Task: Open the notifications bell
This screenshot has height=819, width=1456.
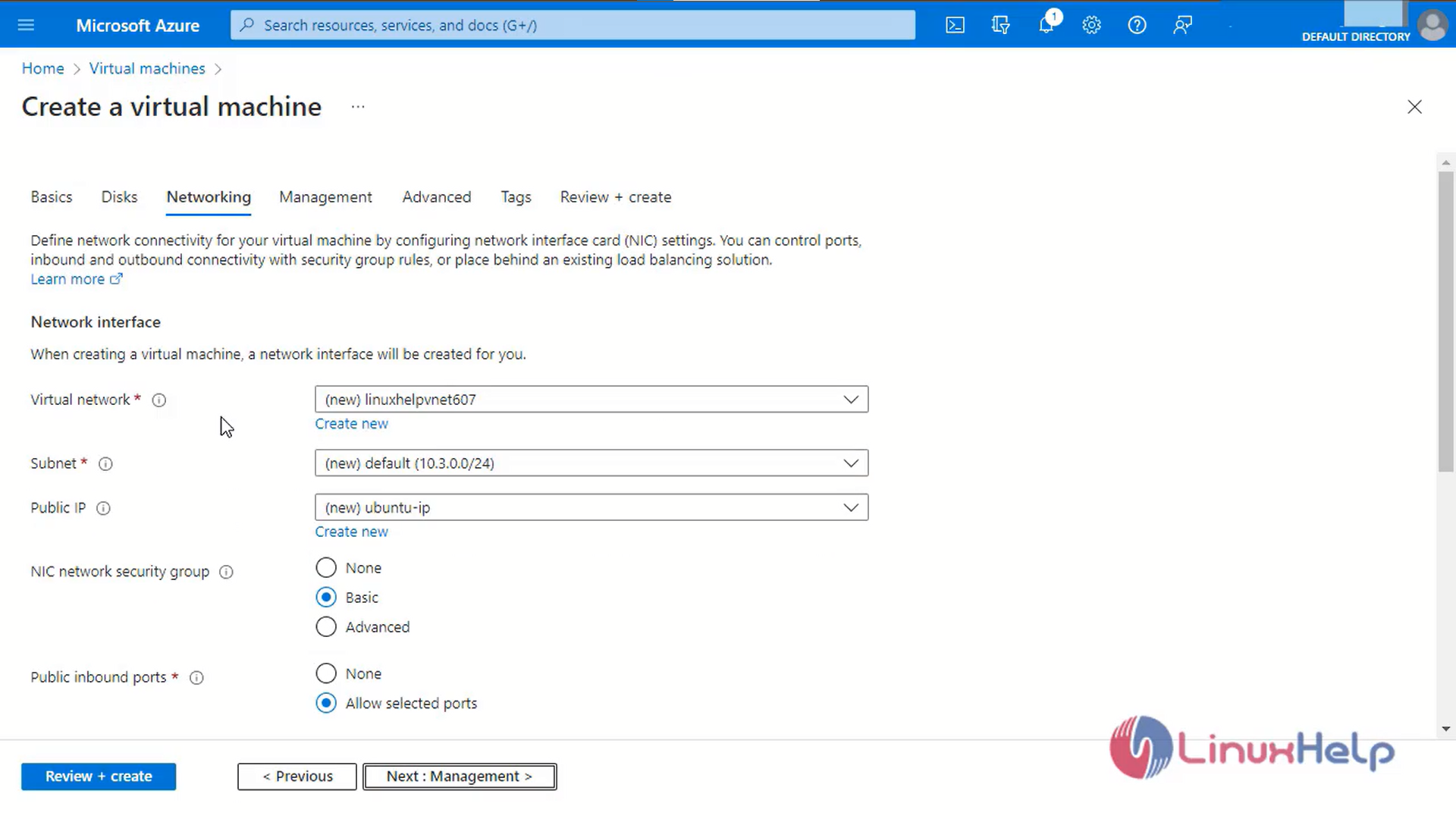Action: tap(1046, 25)
